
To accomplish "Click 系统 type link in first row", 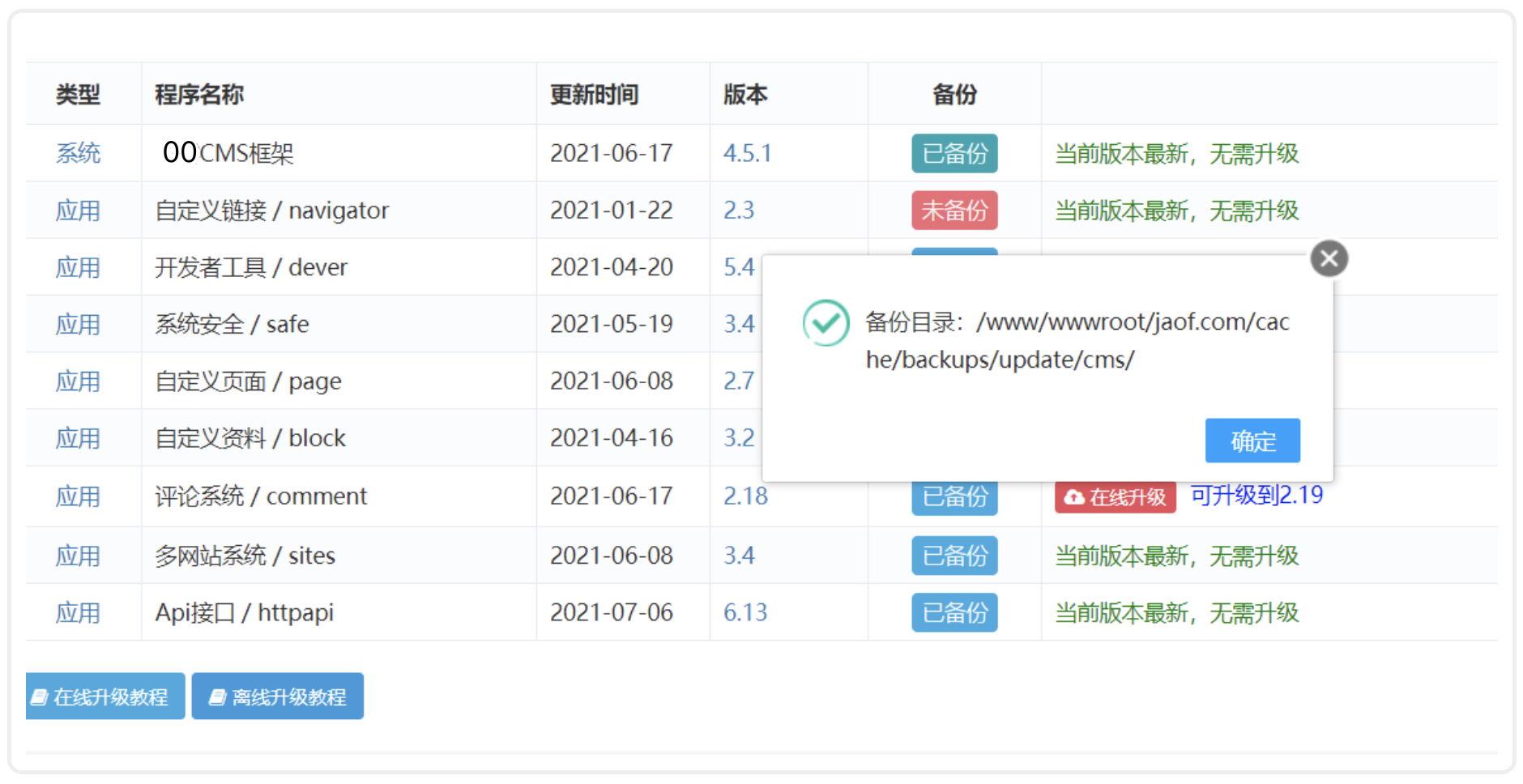I will pyautogui.click(x=78, y=153).
